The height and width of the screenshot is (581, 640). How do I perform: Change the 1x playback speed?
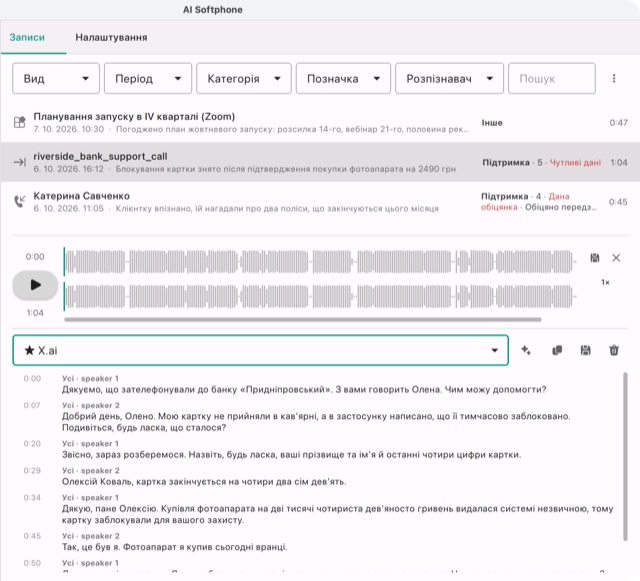605,282
